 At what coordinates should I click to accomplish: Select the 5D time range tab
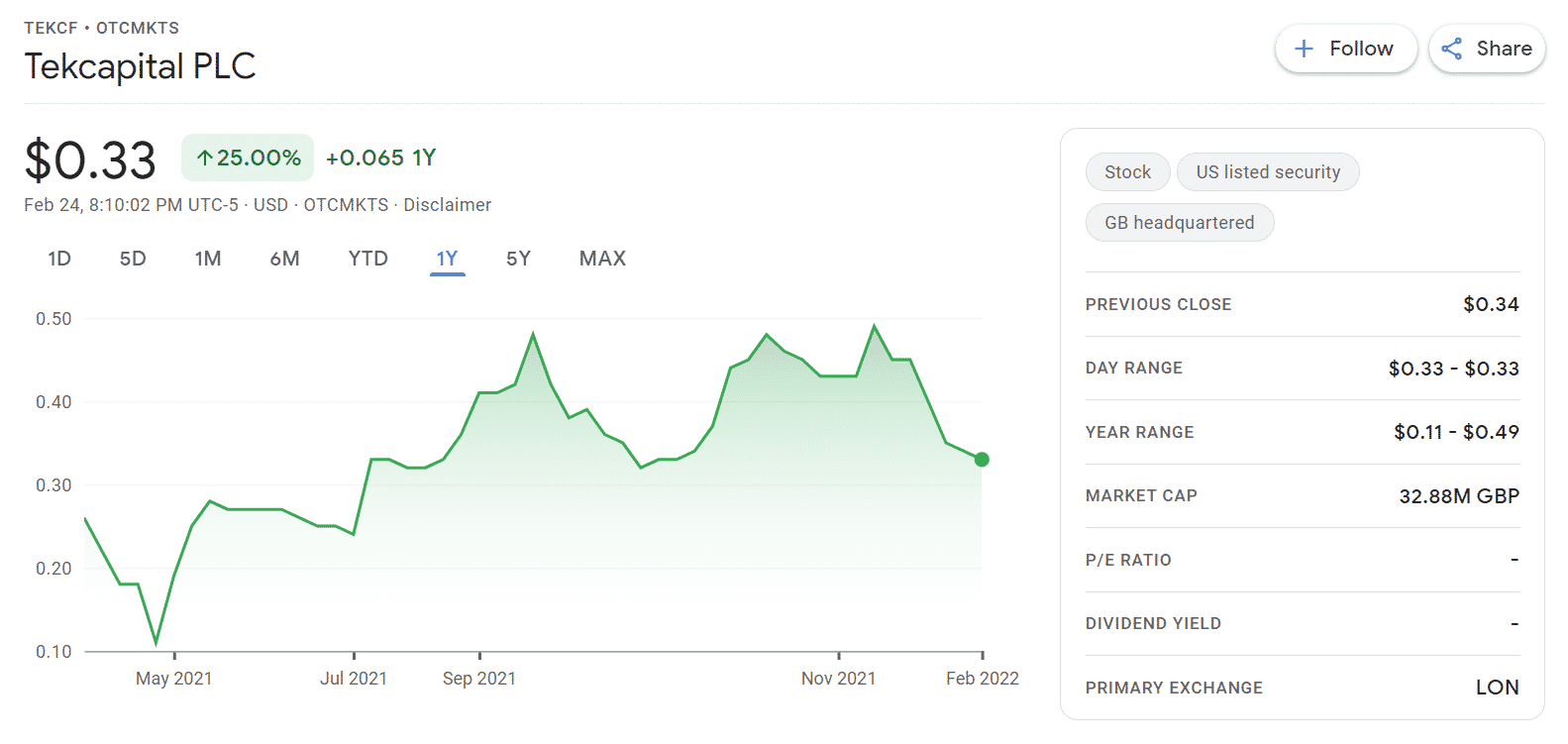[x=133, y=259]
